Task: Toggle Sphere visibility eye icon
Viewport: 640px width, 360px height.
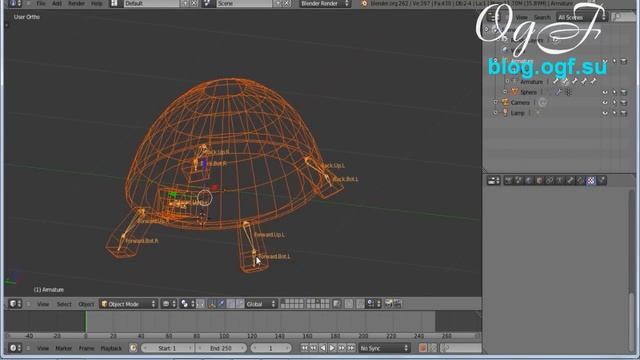Action: point(605,92)
